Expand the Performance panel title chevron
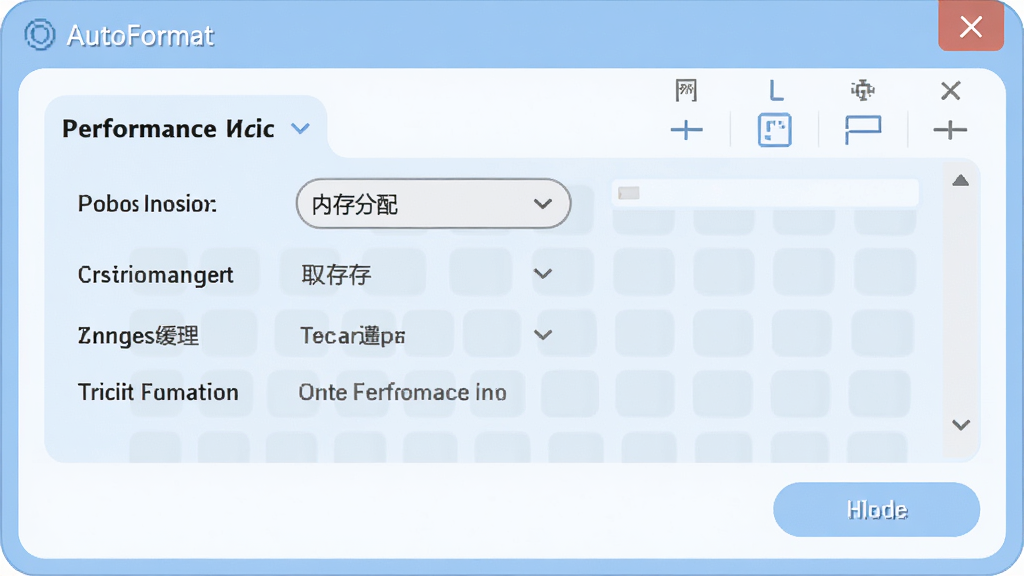The image size is (1024, 576). coord(300,128)
